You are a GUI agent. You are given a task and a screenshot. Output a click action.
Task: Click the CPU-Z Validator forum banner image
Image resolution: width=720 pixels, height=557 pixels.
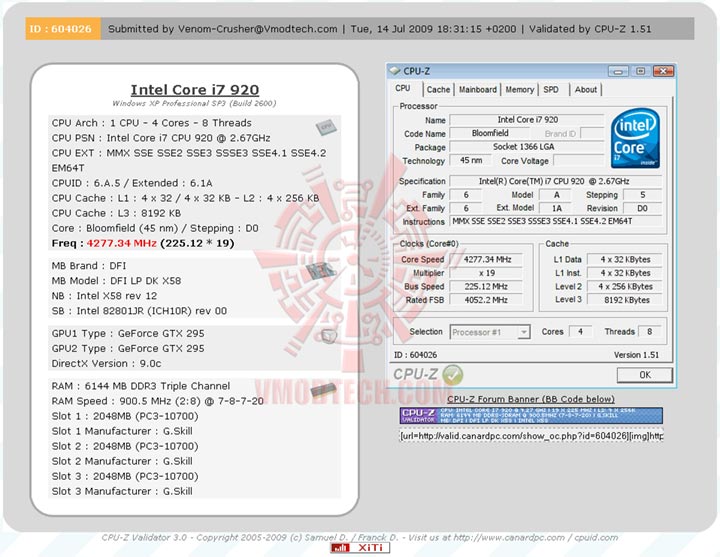tap(531, 416)
